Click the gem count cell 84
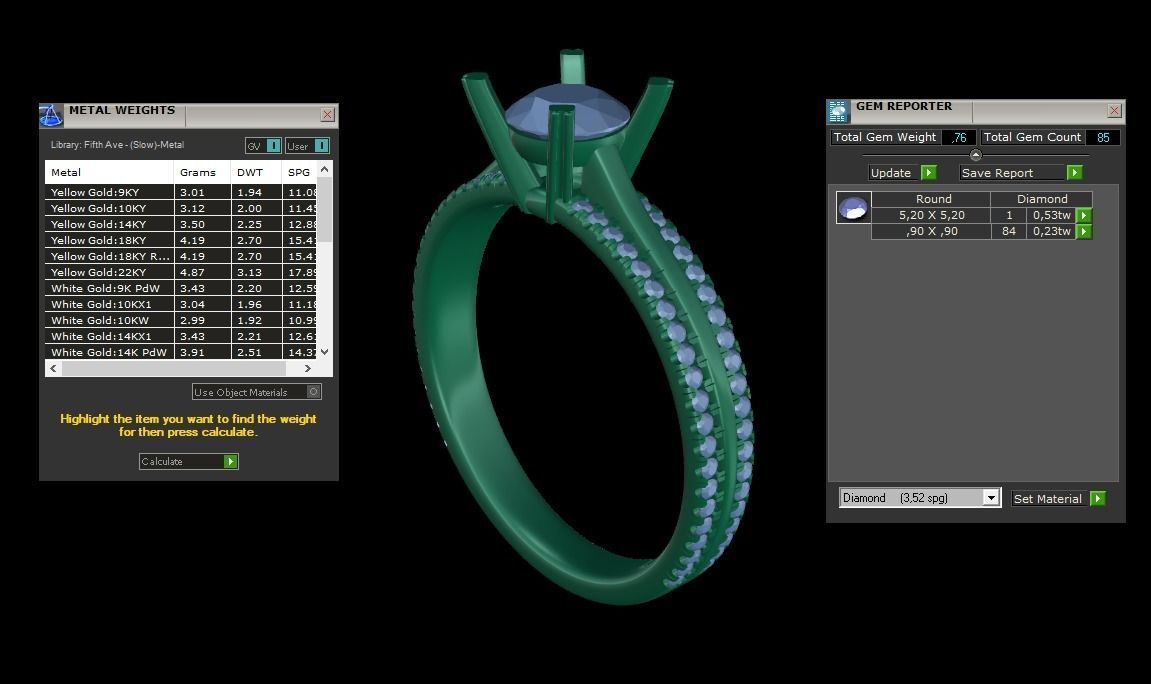The image size is (1151, 684). tap(1009, 231)
